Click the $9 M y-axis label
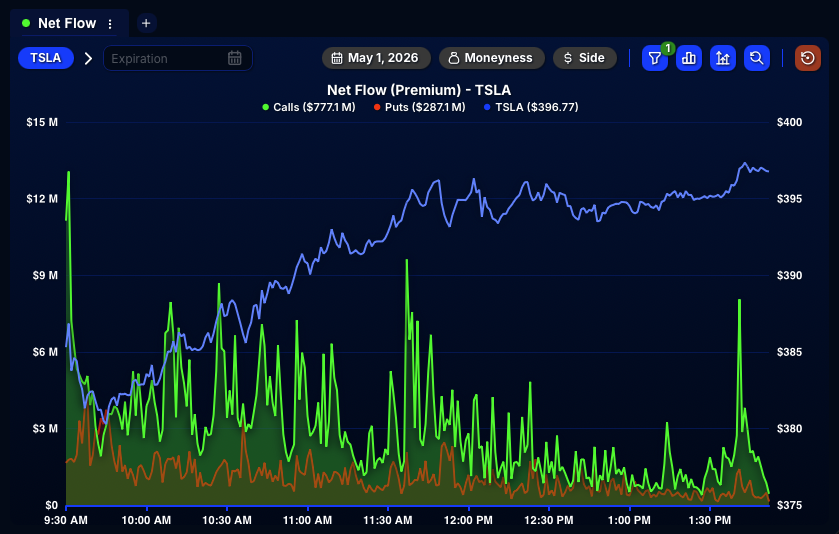This screenshot has height=534, width=839. 45,275
